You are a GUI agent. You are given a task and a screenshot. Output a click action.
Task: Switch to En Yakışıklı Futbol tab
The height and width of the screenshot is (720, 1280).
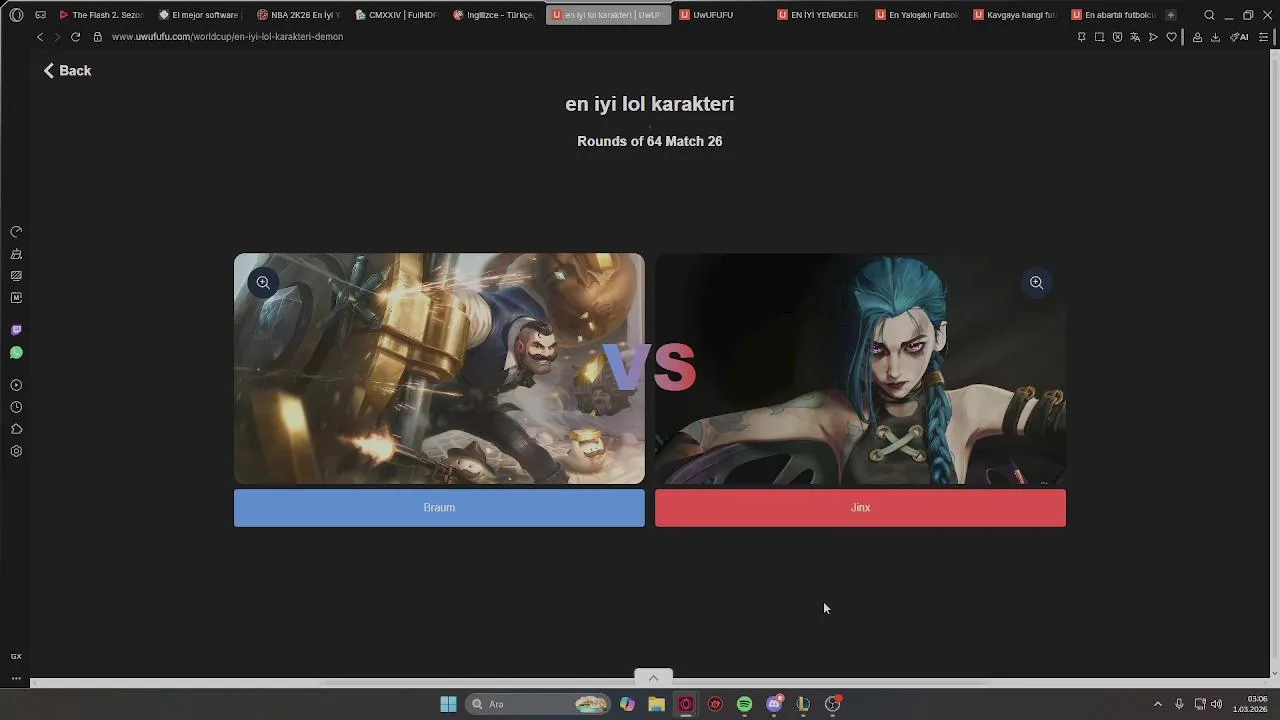point(916,15)
